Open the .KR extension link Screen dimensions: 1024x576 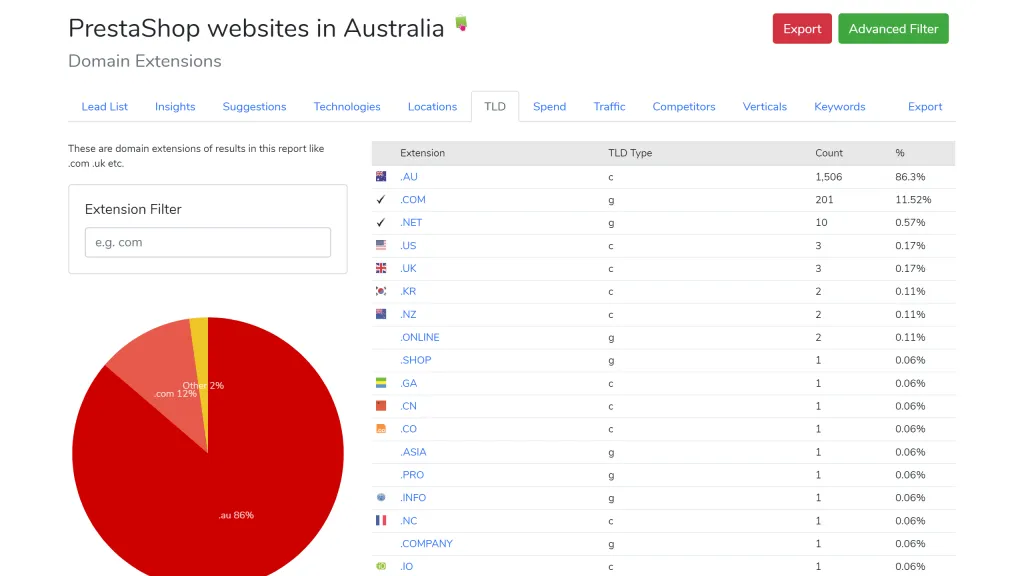coord(408,291)
